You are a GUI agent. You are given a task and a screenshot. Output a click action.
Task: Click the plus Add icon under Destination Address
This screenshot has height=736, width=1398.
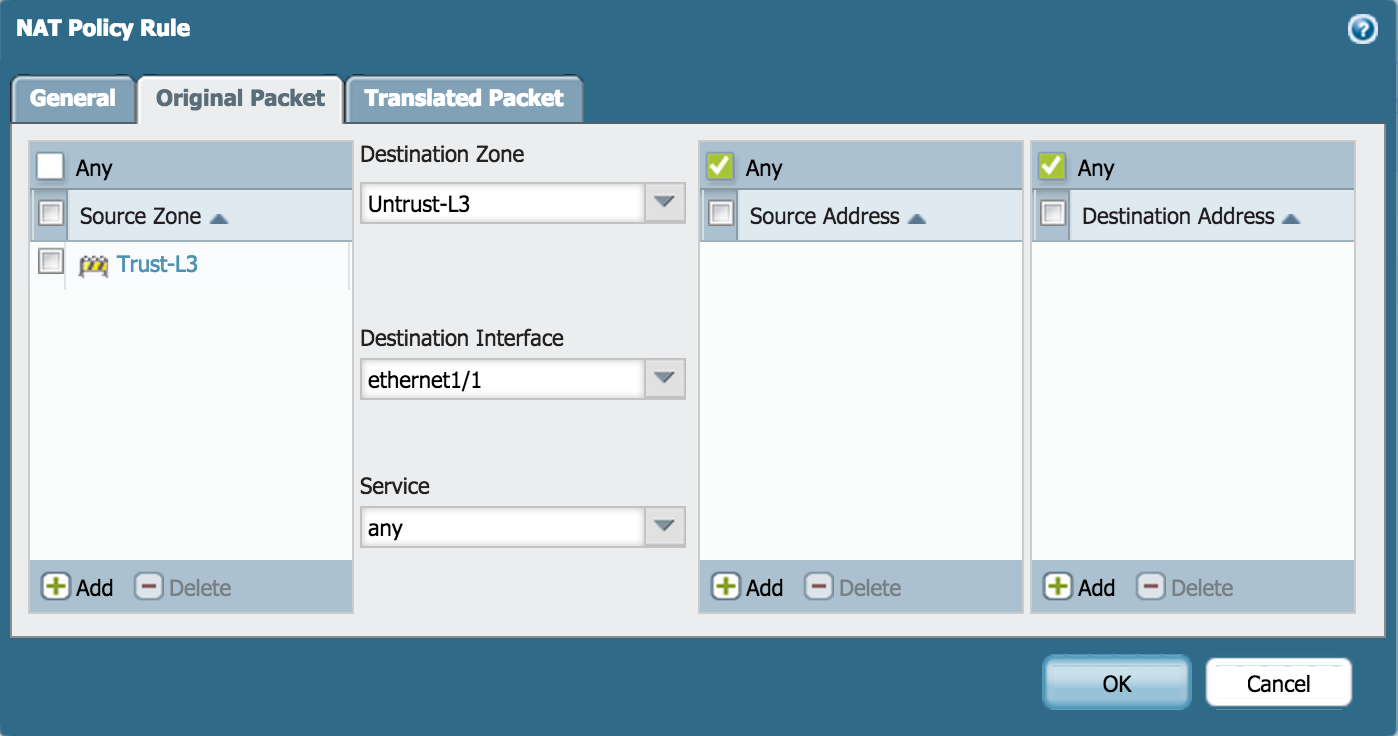pyautogui.click(x=1057, y=587)
